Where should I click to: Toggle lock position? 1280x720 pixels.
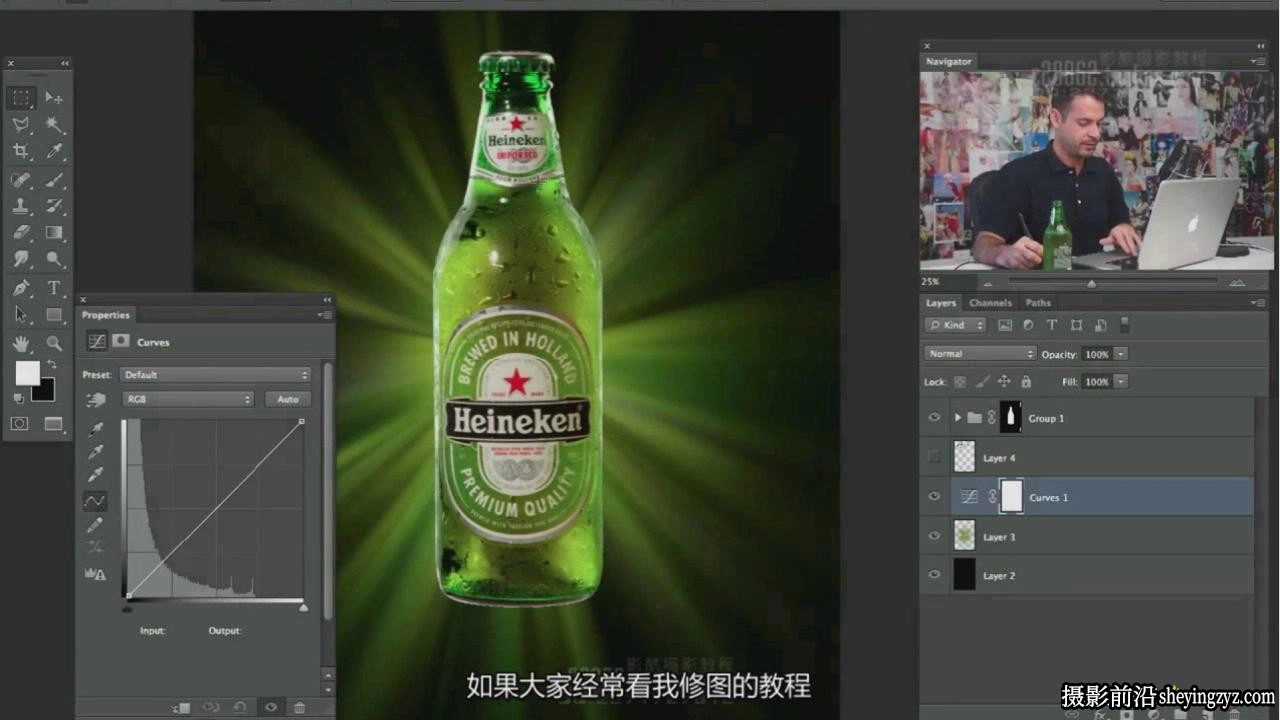coord(1004,382)
